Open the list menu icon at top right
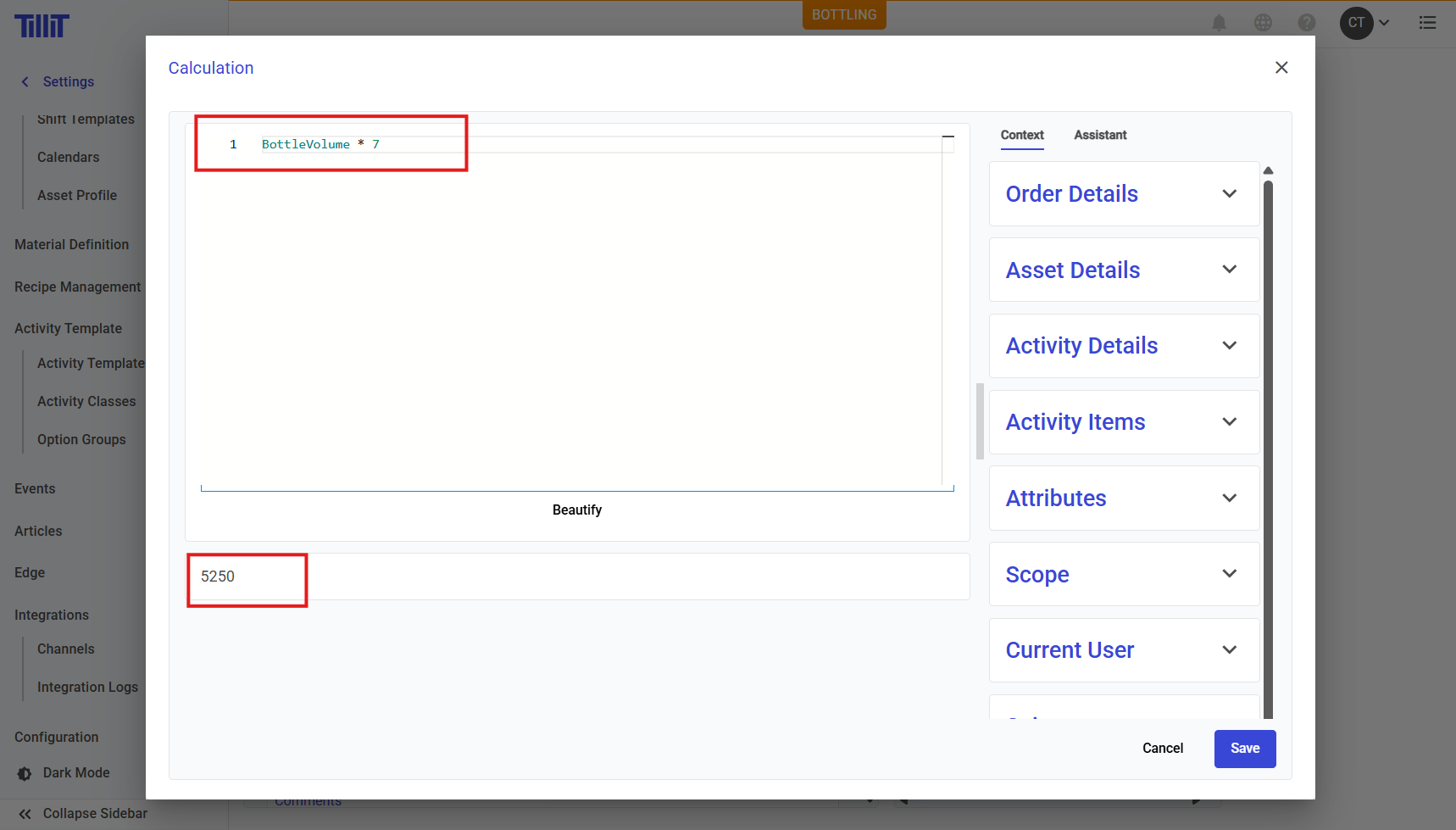 click(1428, 23)
